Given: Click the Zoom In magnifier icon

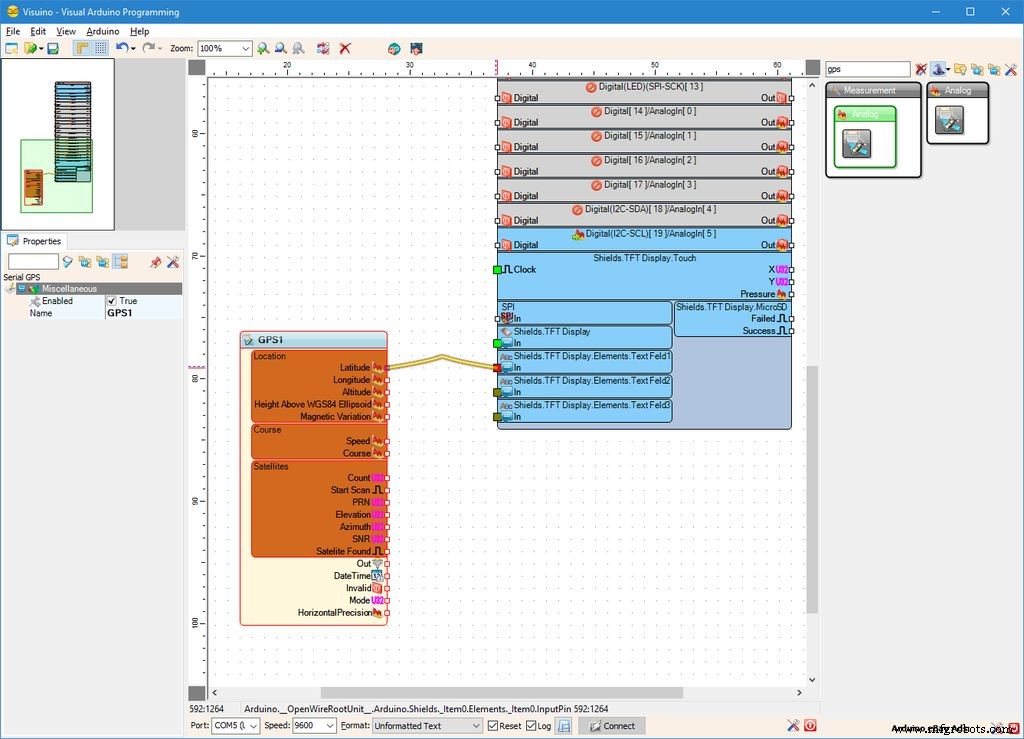Looking at the screenshot, I should [x=263, y=48].
